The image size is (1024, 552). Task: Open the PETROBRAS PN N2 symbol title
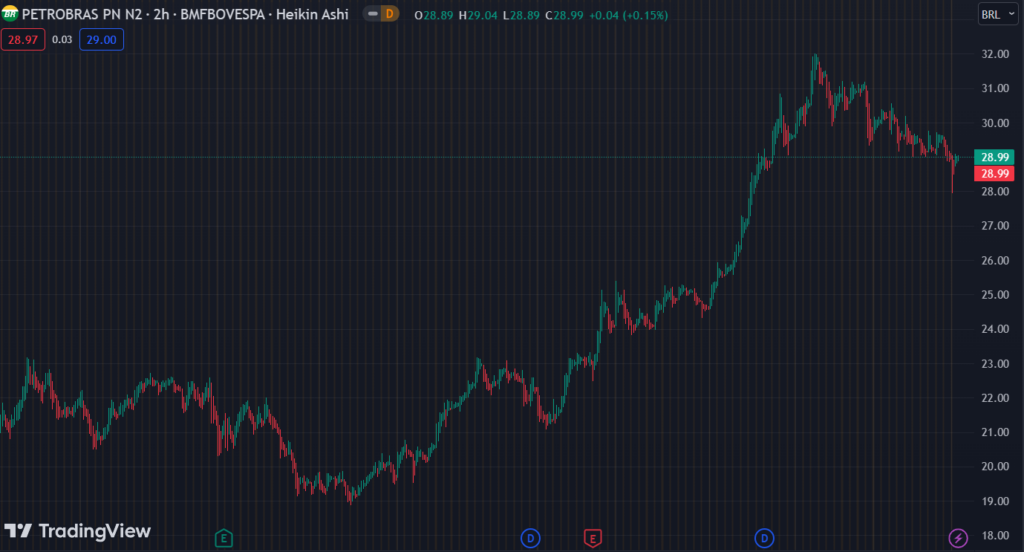point(82,14)
